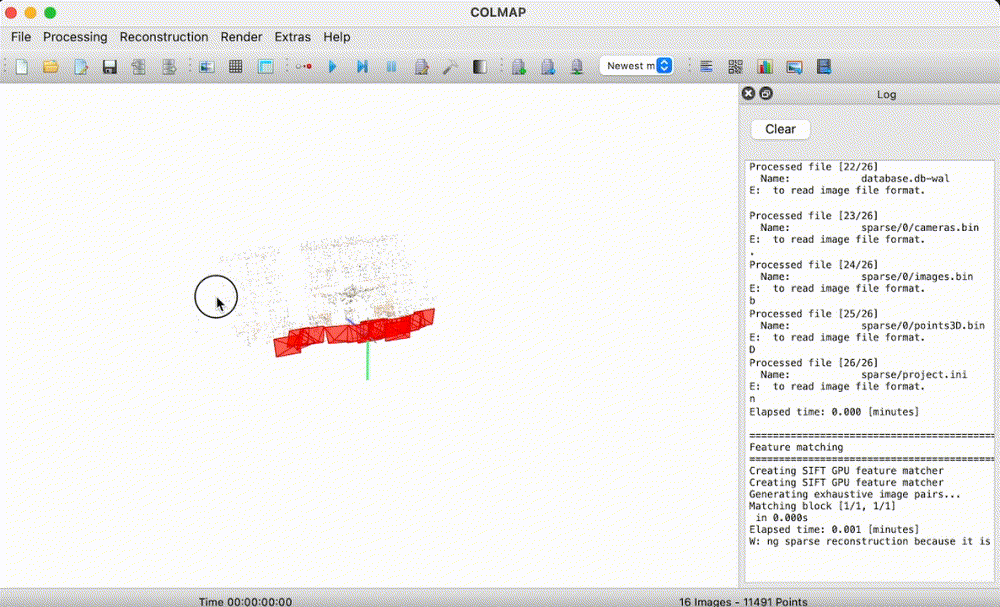Screen dimensions: 1000x607
Task: Click log line 'sparse/0/cameras.bin'
Action: [920, 228]
